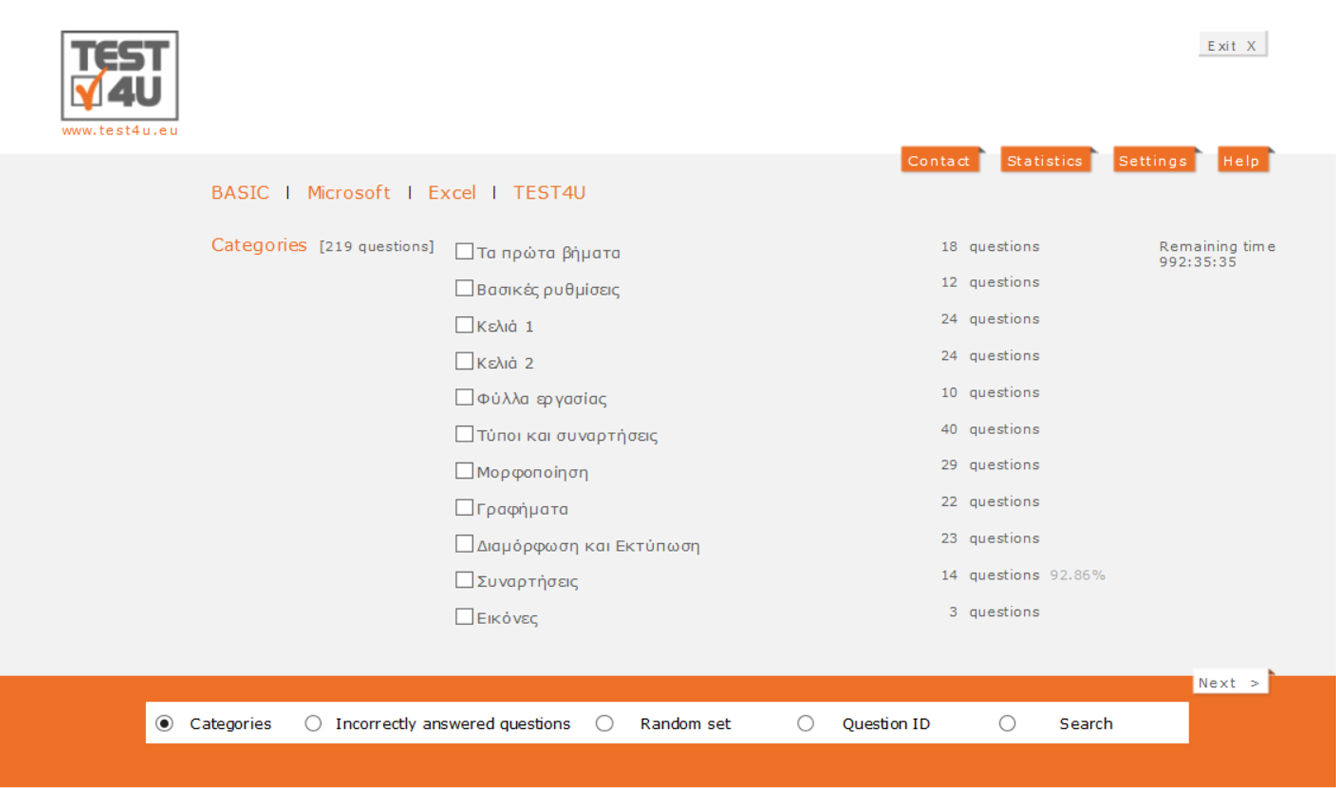The width and height of the screenshot is (1336, 788).
Task: Check the Εικόνες category
Action: [x=464, y=616]
